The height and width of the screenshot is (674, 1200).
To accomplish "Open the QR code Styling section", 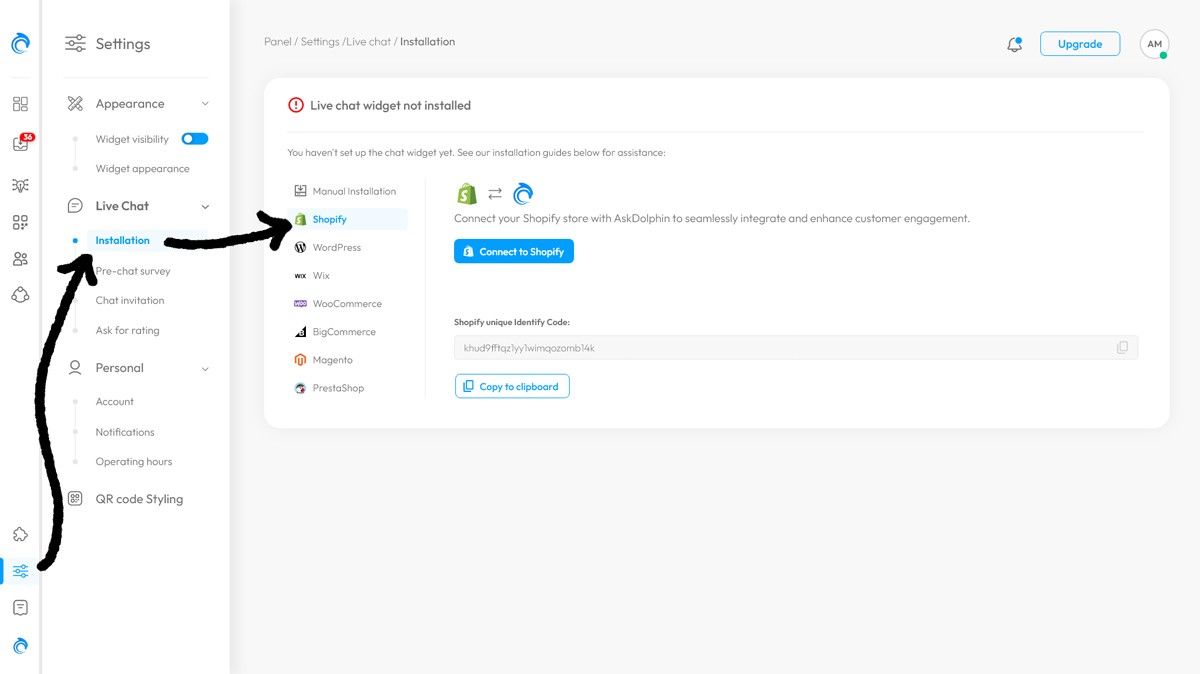I will (139, 499).
